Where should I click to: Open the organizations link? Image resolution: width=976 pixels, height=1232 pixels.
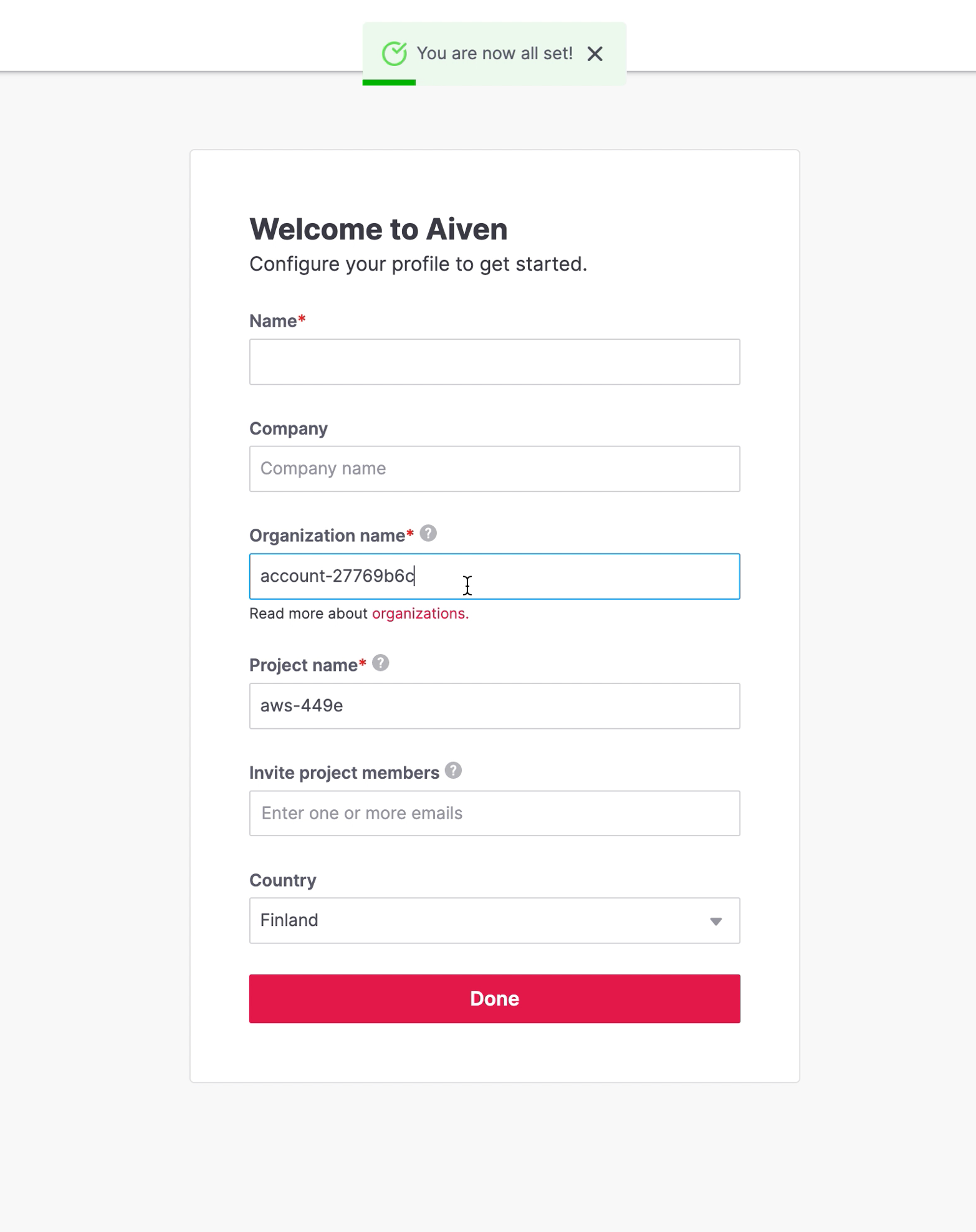[418, 614]
